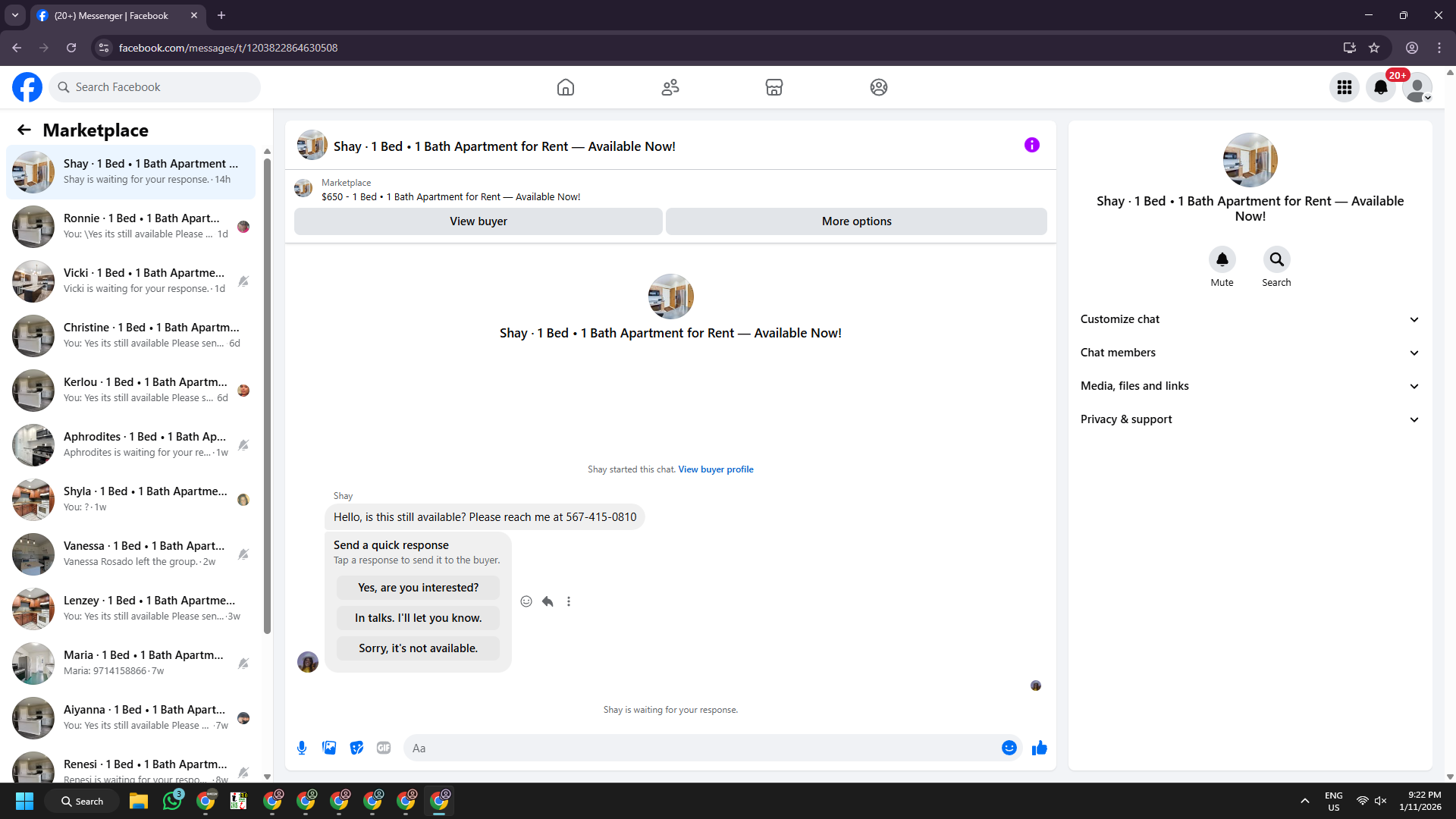
Task: Reply to Shay's message
Action: coord(548,601)
